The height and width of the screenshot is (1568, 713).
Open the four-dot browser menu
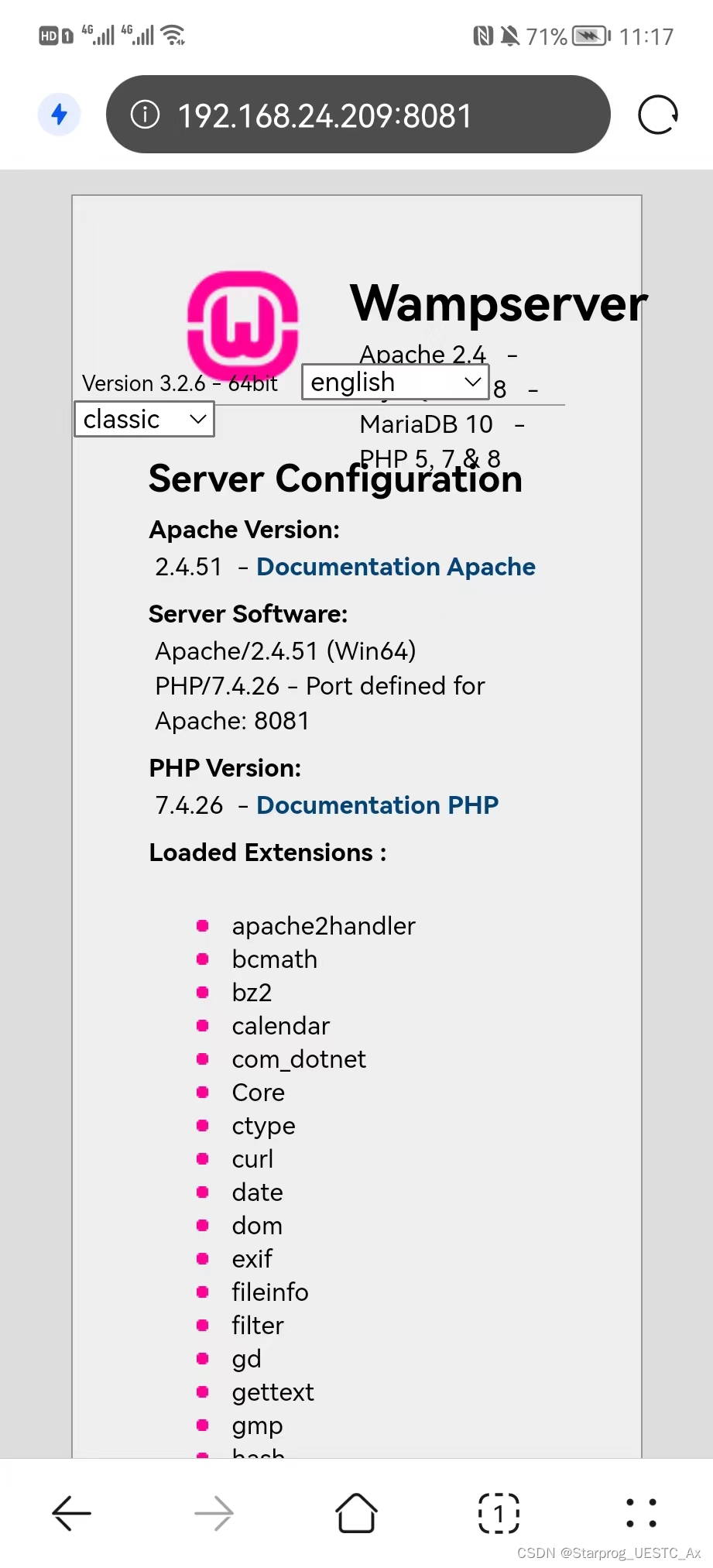641,1513
